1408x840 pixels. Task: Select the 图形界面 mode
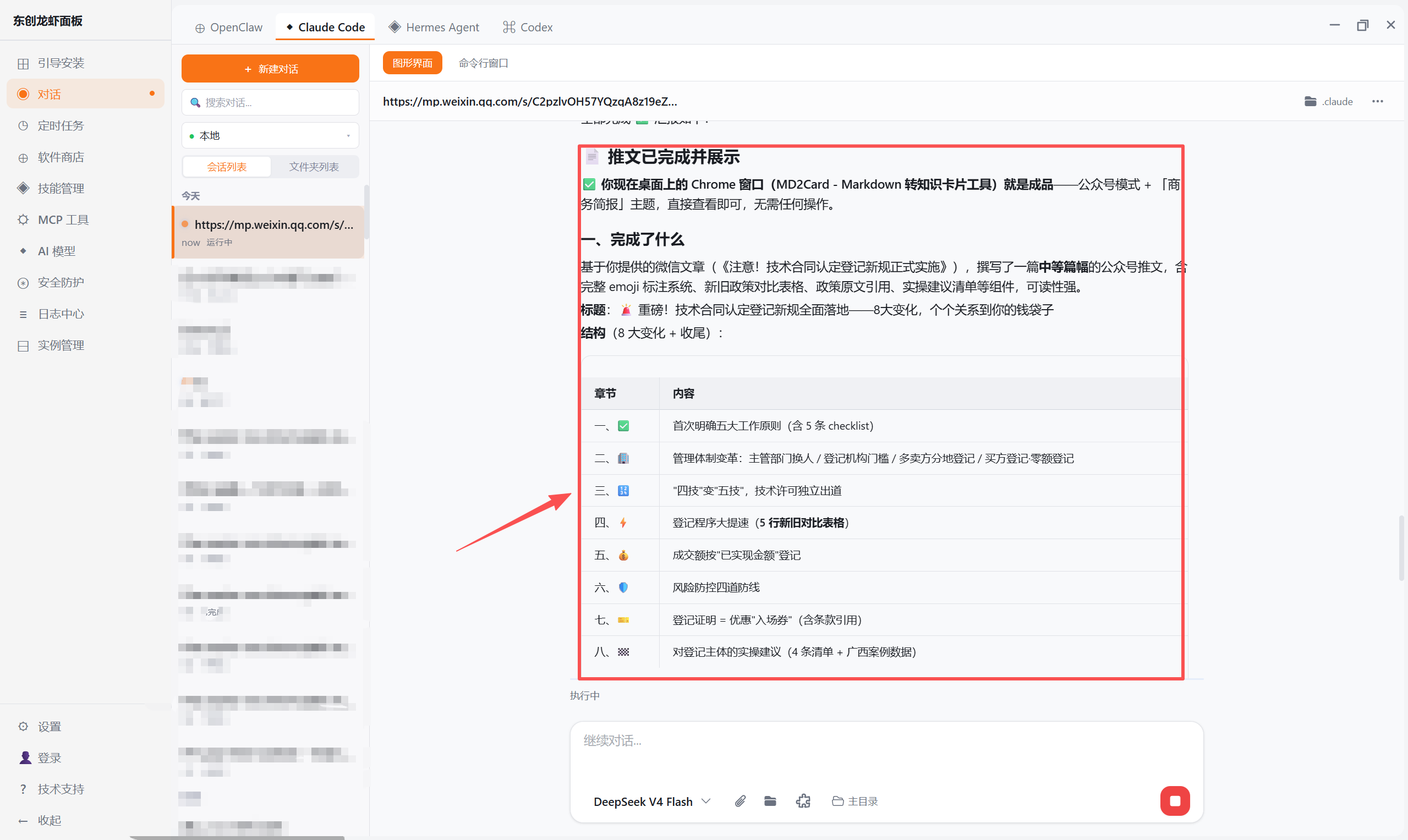coord(412,63)
